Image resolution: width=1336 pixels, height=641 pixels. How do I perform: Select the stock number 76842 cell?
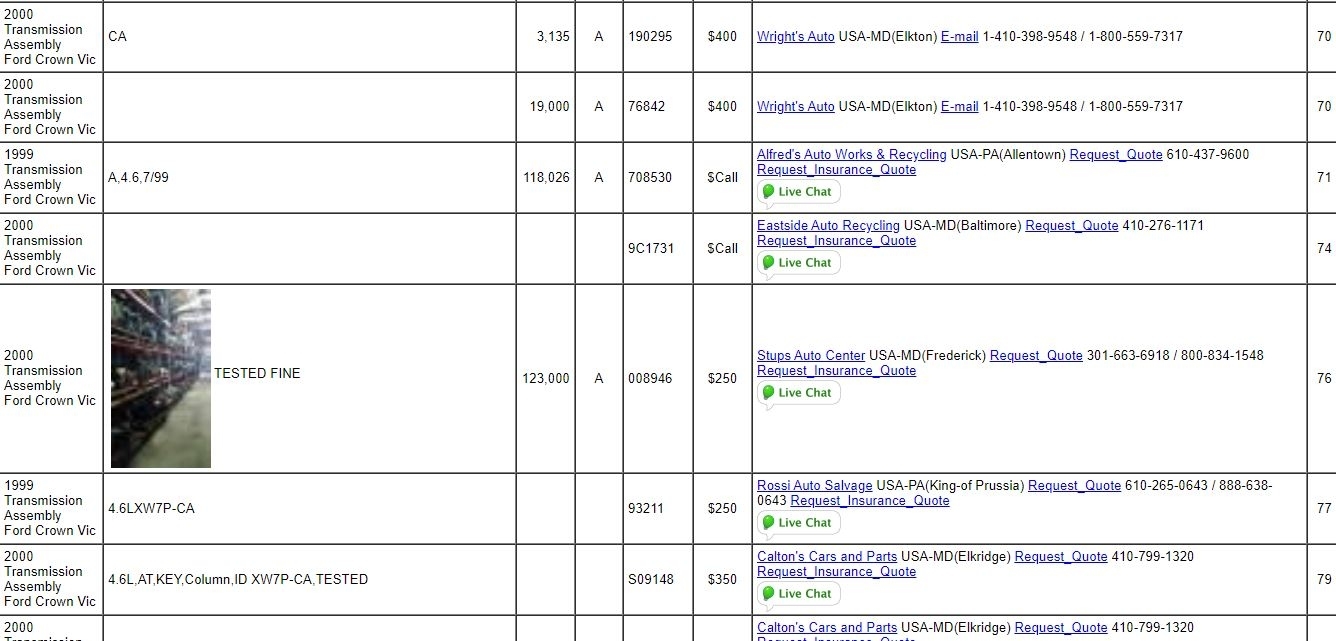[657, 106]
